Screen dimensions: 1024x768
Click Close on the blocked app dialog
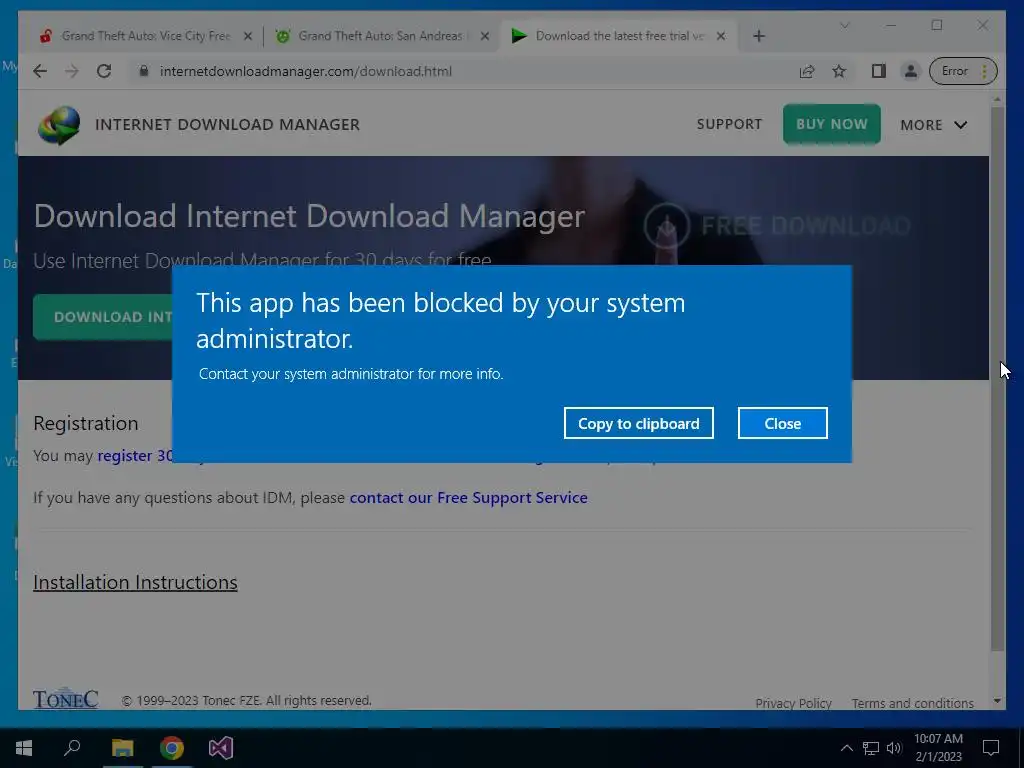[x=782, y=423]
